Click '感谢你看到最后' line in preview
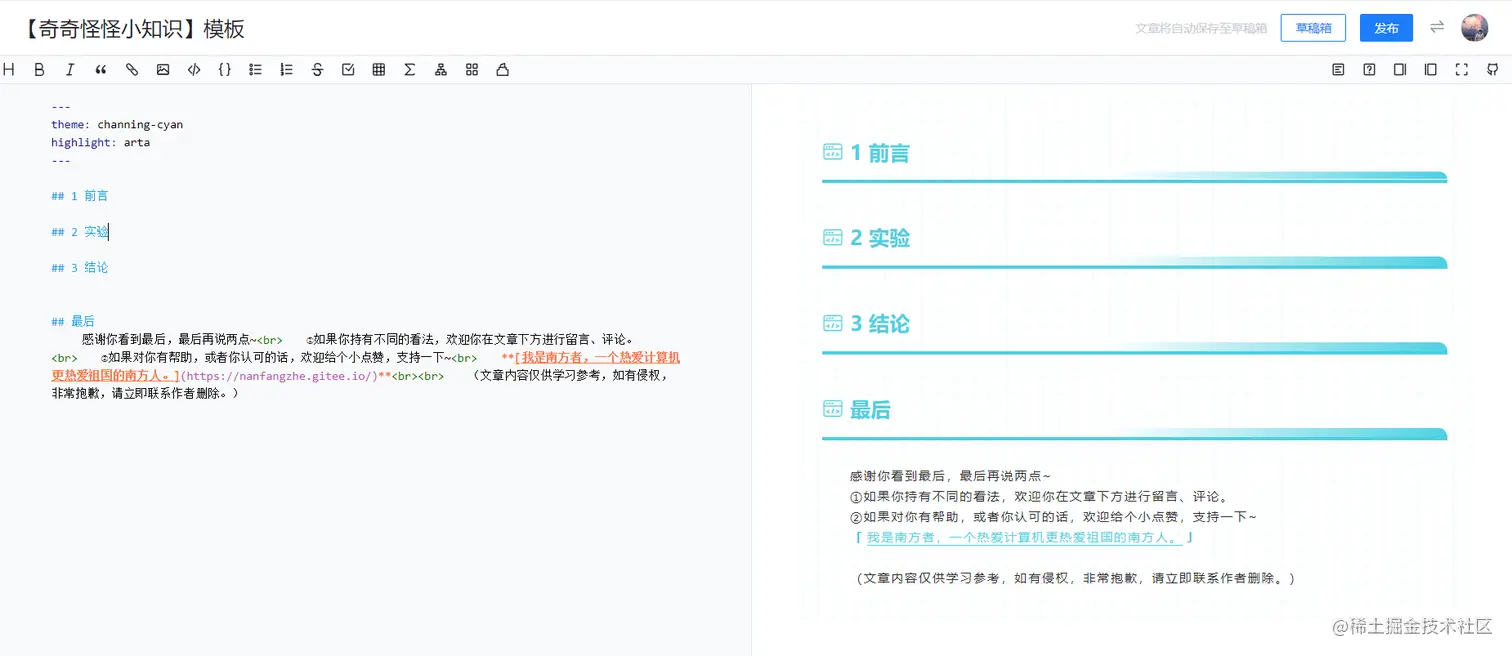1512x656 pixels. [x=950, y=476]
